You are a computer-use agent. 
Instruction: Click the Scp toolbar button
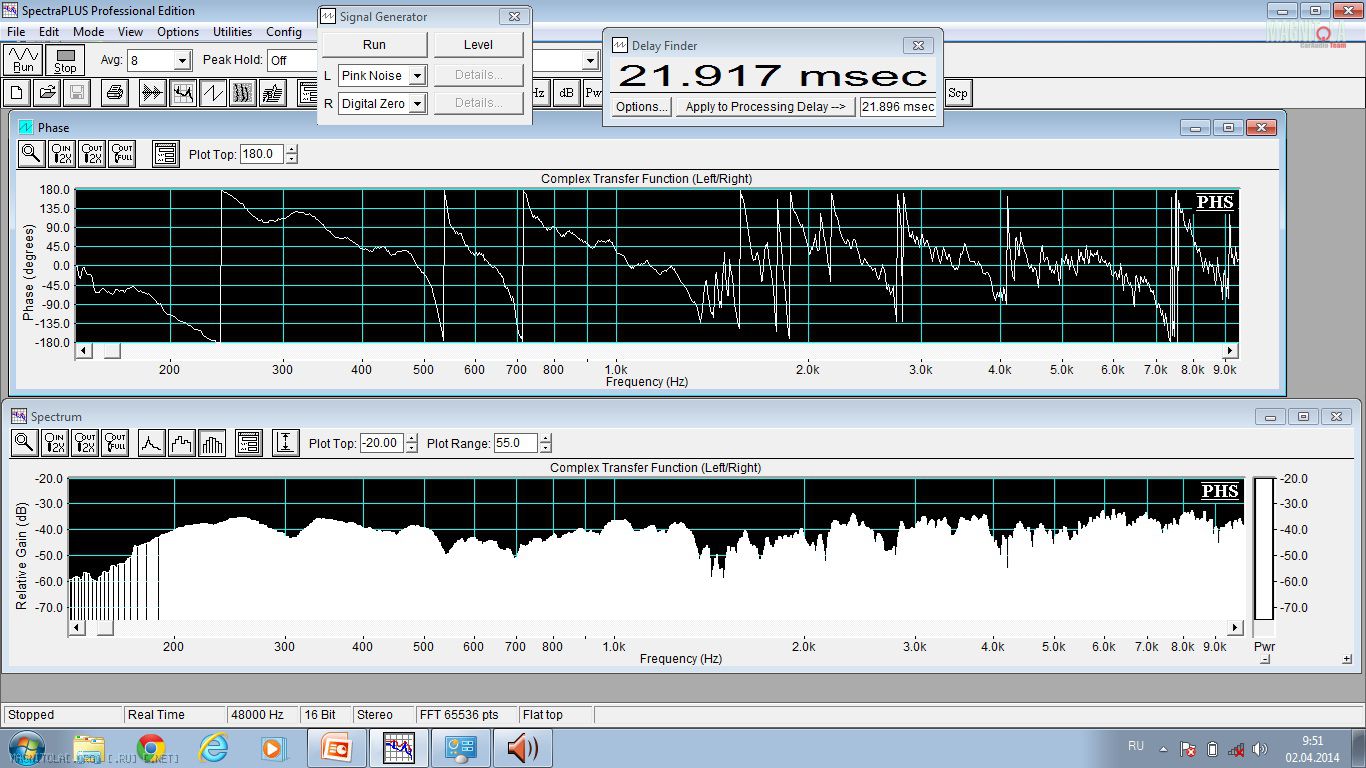(957, 93)
